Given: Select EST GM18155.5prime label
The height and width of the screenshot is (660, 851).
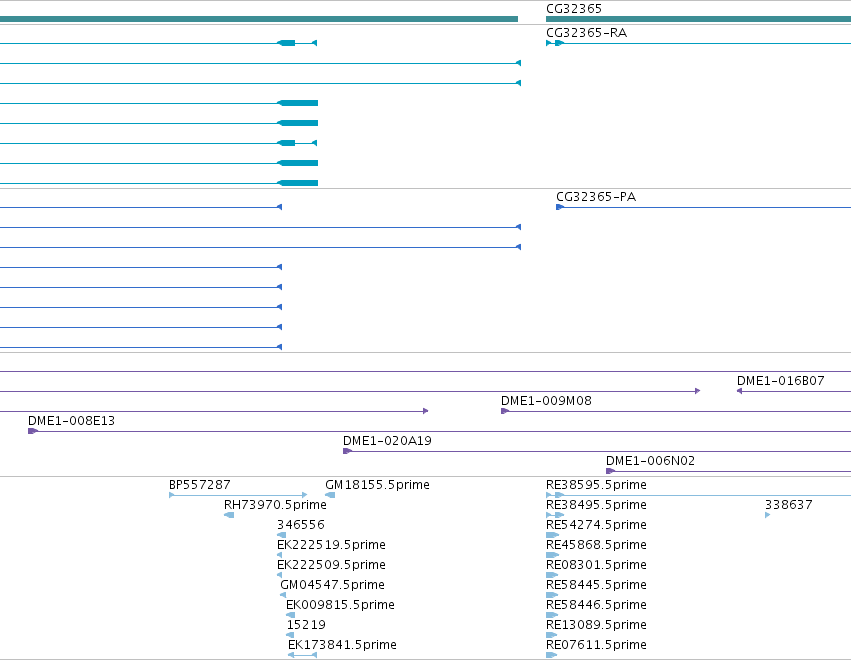Looking at the screenshot, I should tap(377, 485).
